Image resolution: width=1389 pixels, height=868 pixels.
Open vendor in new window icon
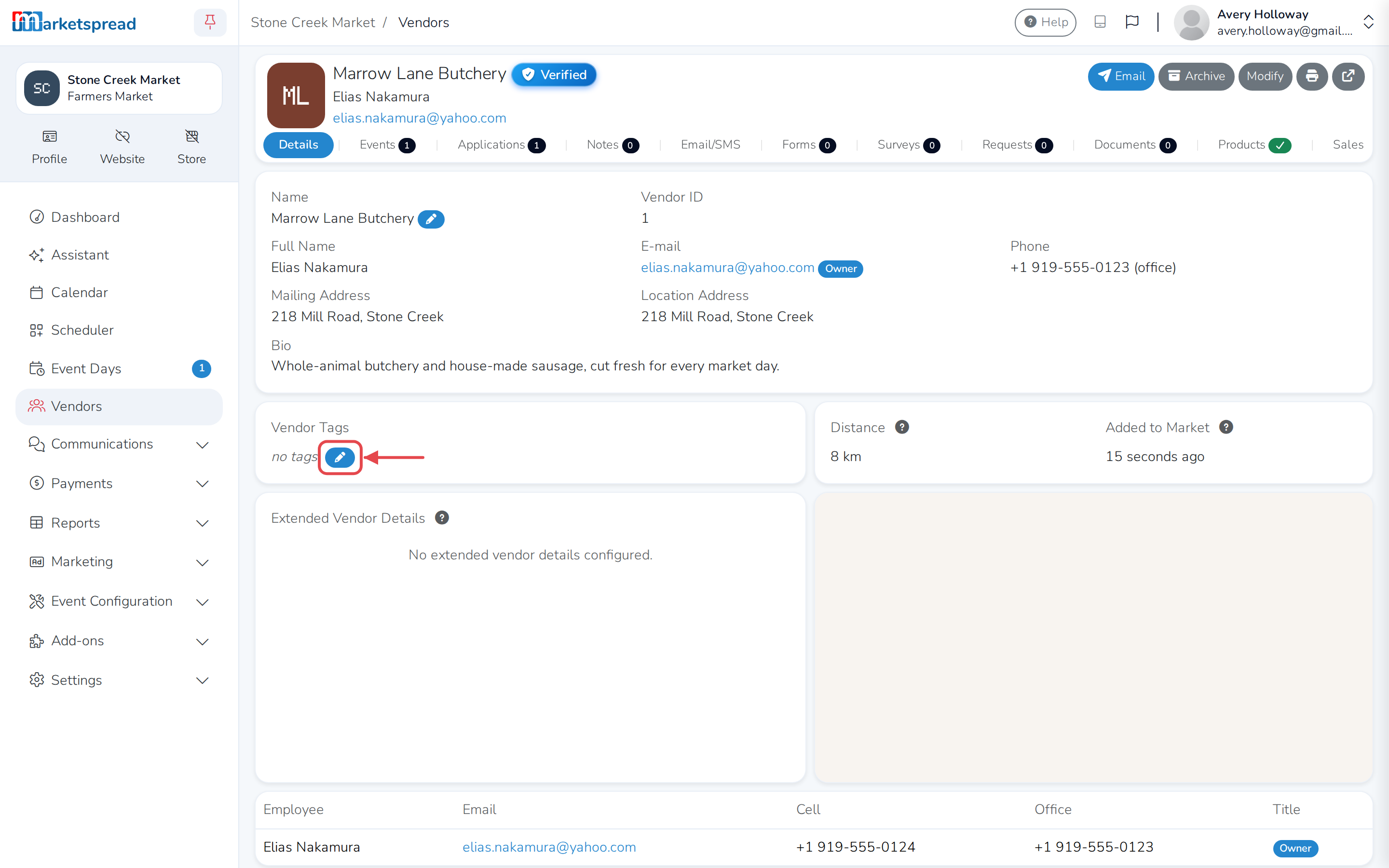pyautogui.click(x=1348, y=76)
